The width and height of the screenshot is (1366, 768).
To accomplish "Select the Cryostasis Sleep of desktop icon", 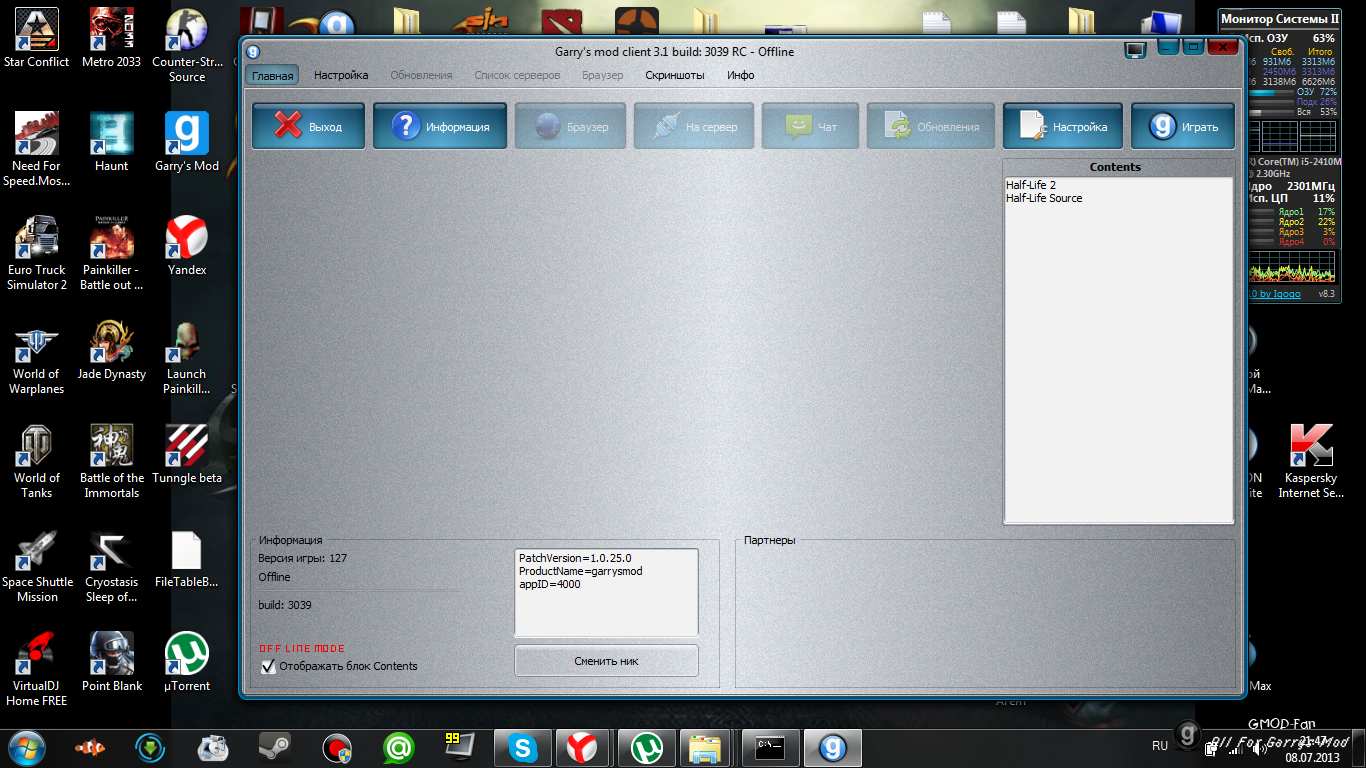I will click(x=112, y=566).
